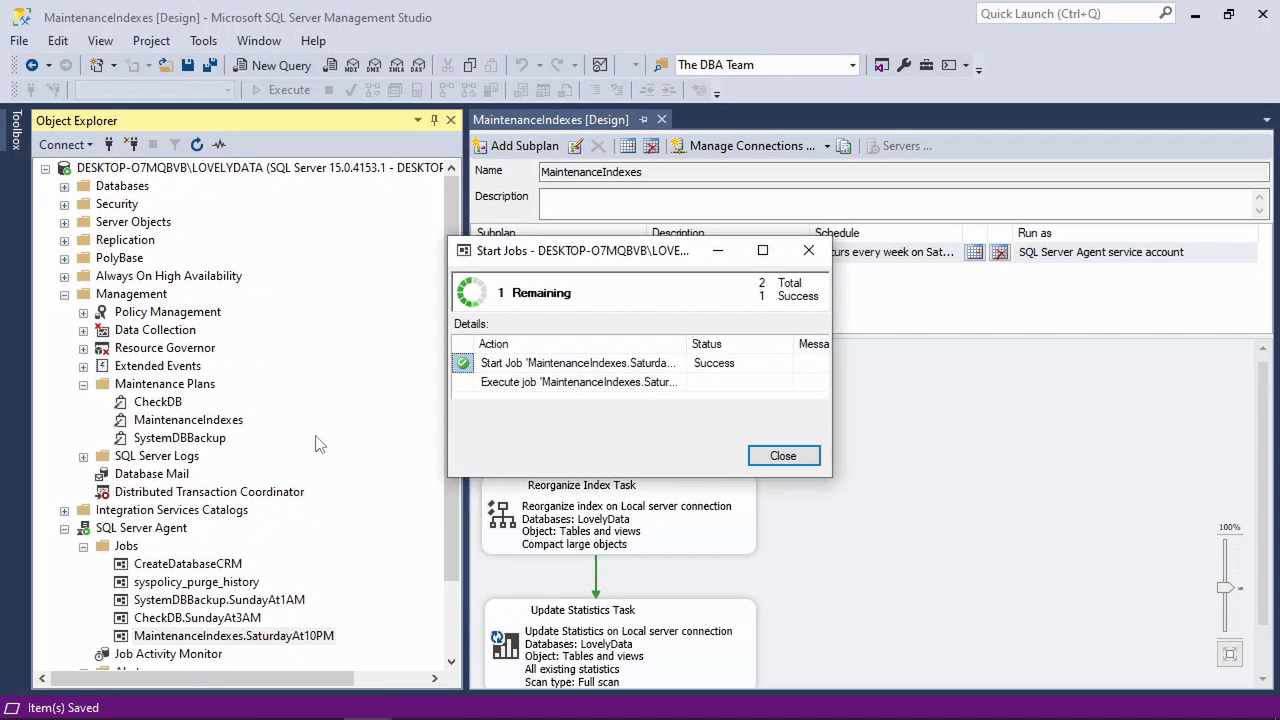Click the subplan properties edit icon
The width and height of the screenshot is (1280, 720).
[575, 146]
